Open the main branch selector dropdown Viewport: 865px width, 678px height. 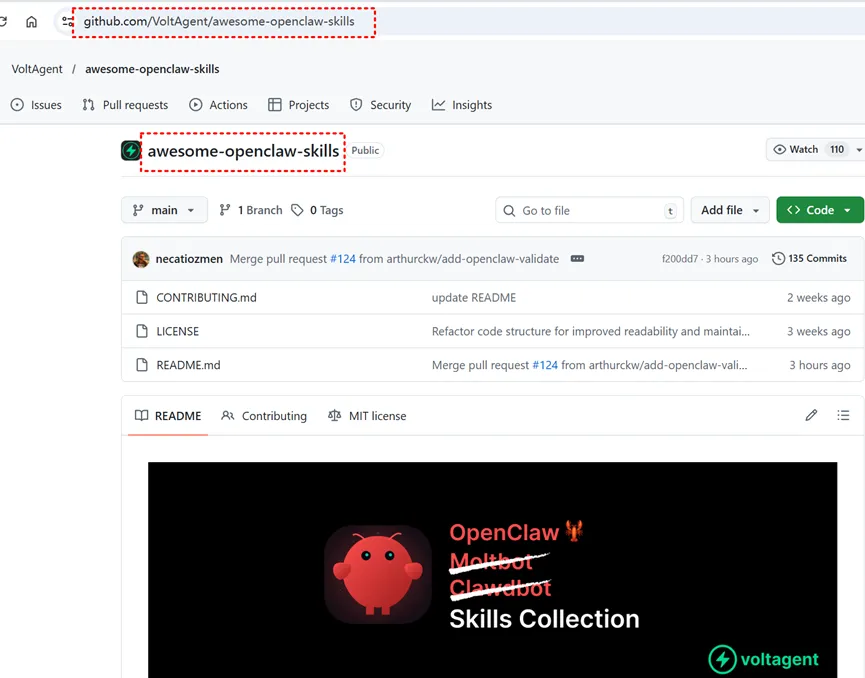[x=164, y=210]
